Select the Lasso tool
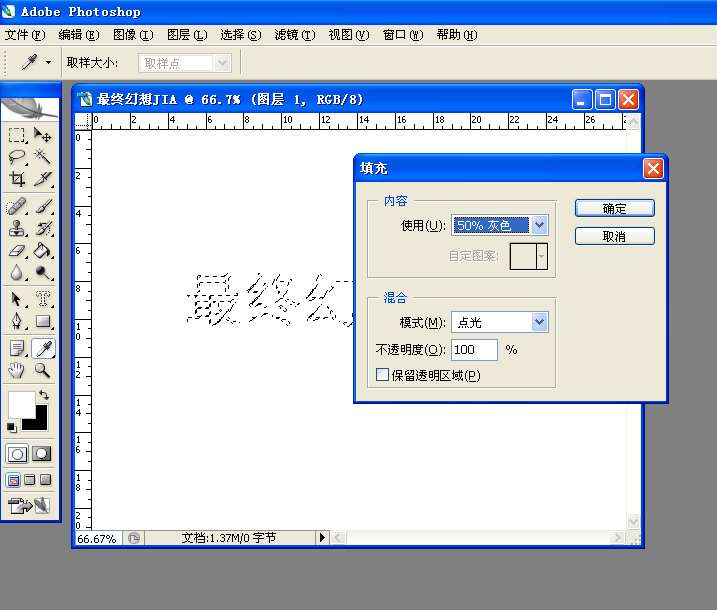 pyautogui.click(x=17, y=157)
